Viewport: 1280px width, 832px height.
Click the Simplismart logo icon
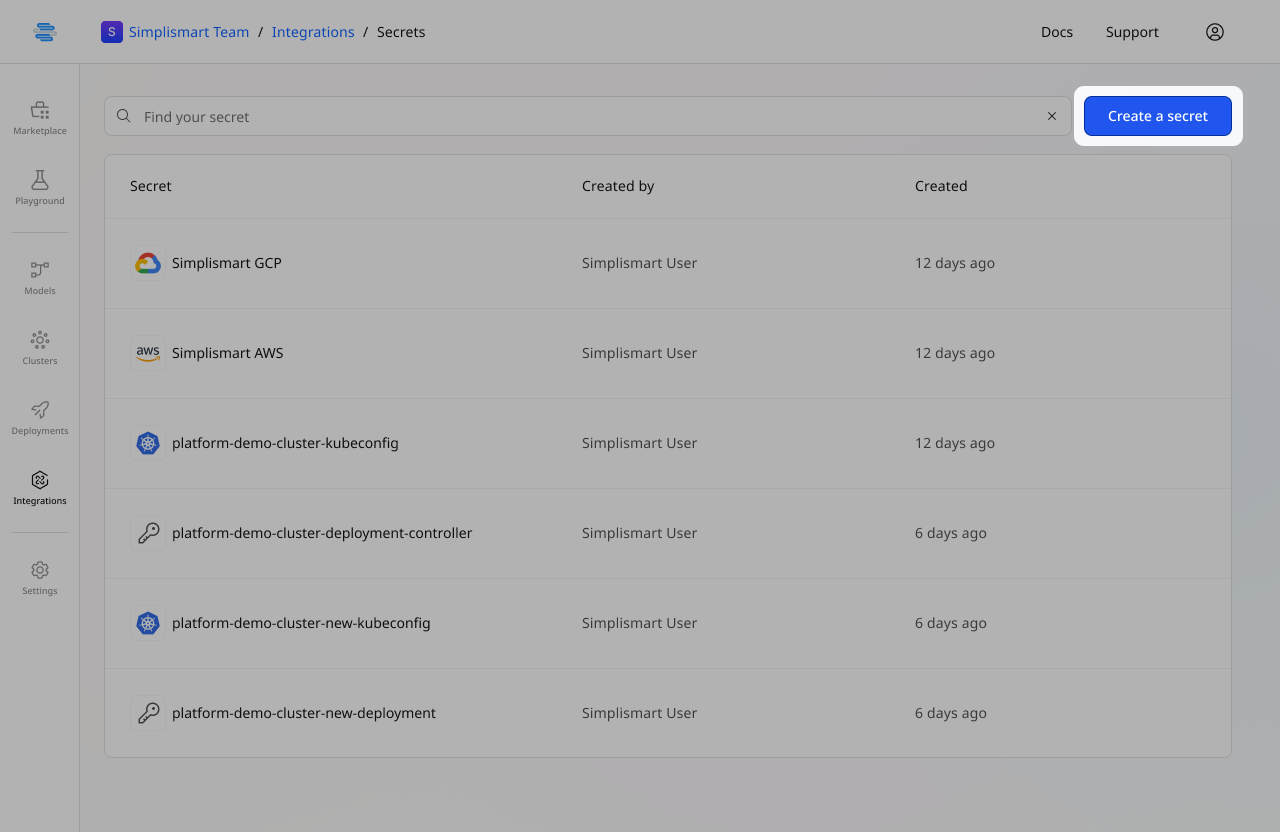45,32
